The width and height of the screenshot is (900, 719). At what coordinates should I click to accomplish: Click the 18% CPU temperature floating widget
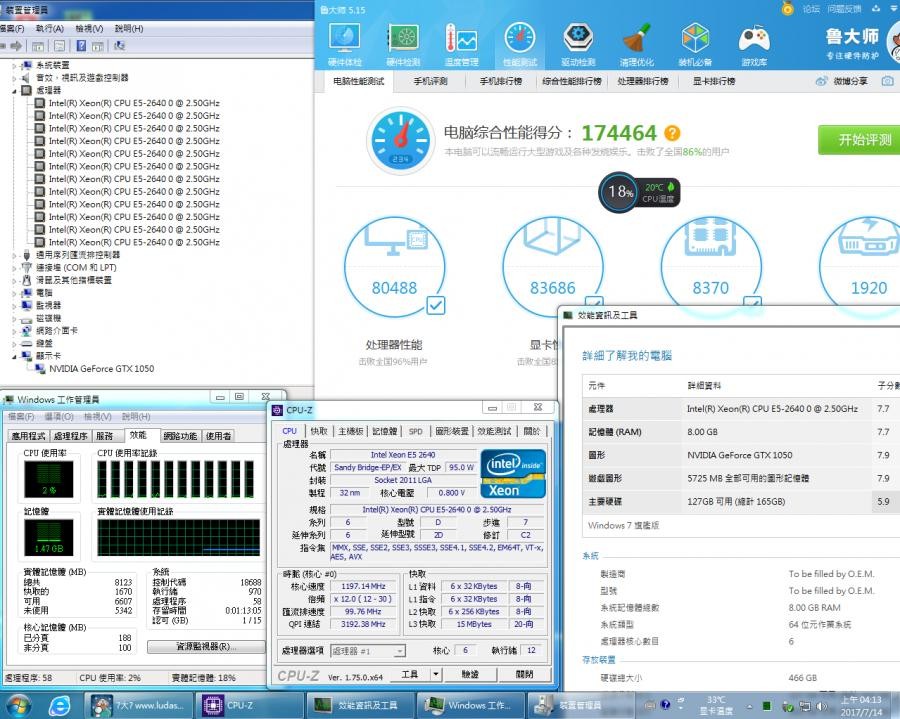tap(639, 192)
